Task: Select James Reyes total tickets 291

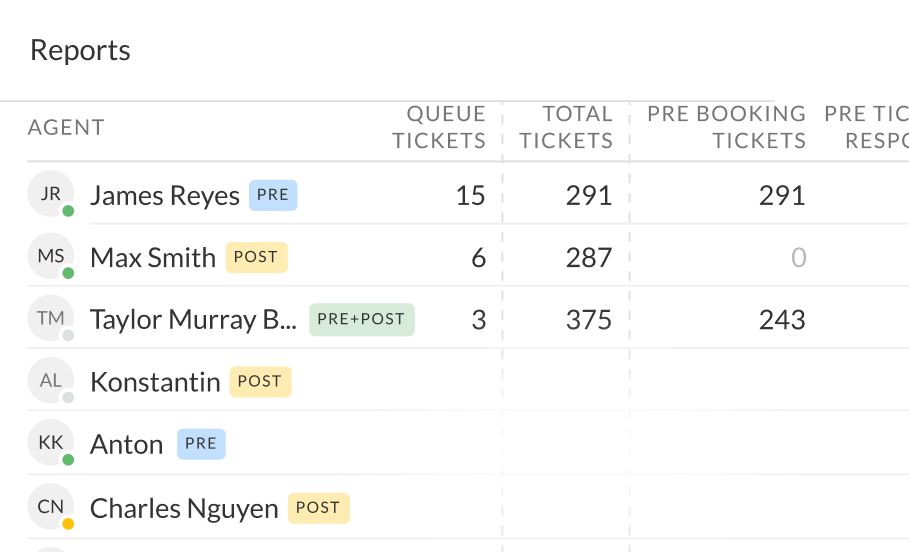Action: 588,195
